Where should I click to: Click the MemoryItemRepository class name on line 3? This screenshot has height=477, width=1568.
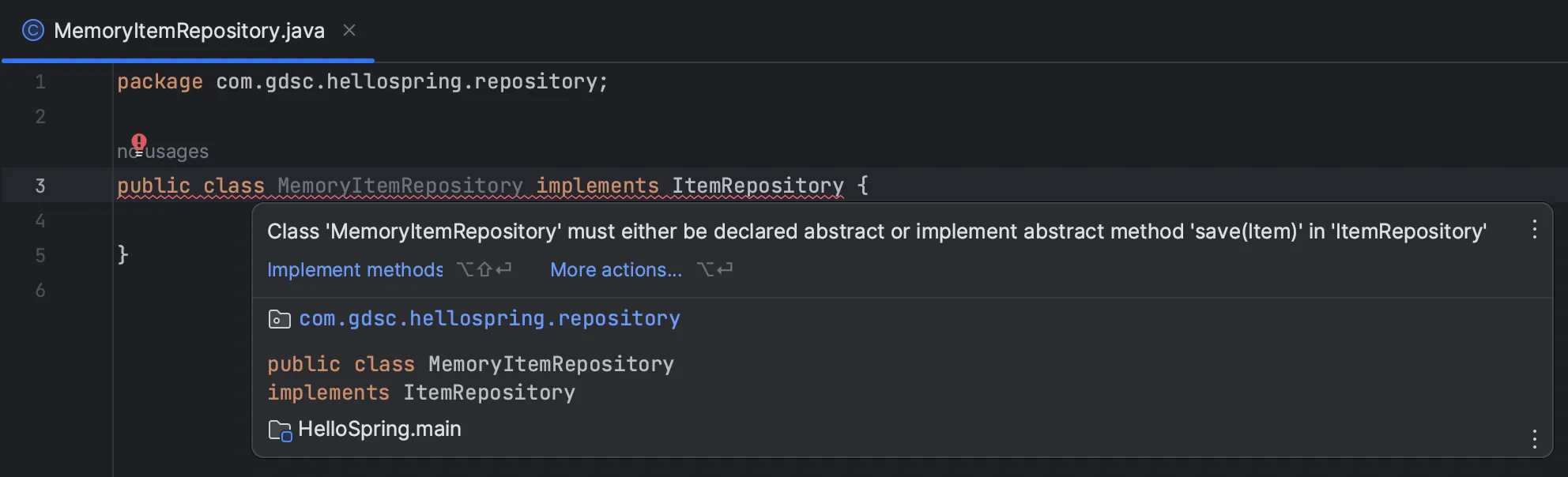400,186
